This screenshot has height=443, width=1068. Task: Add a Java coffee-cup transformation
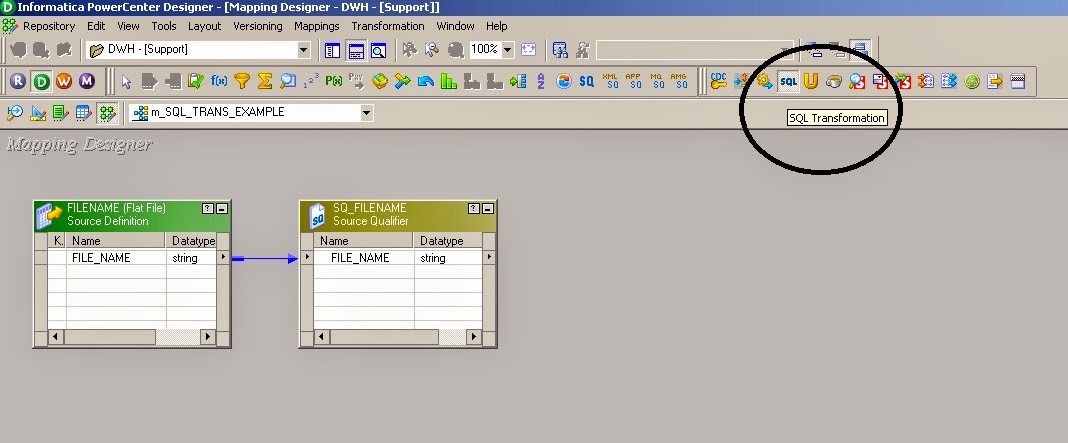(834, 81)
